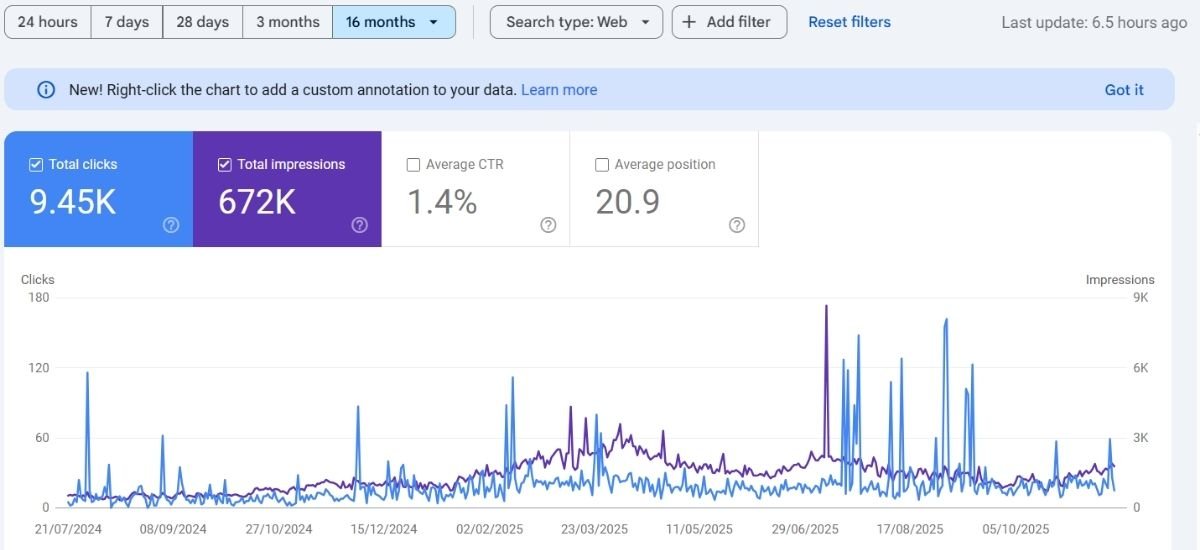
Task: Select the 24 hours date range
Action: pyautogui.click(x=48, y=22)
